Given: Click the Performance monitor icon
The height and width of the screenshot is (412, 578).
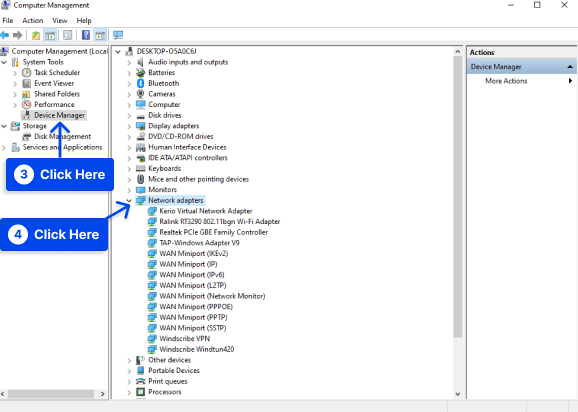Looking at the screenshot, I should pos(26,105).
